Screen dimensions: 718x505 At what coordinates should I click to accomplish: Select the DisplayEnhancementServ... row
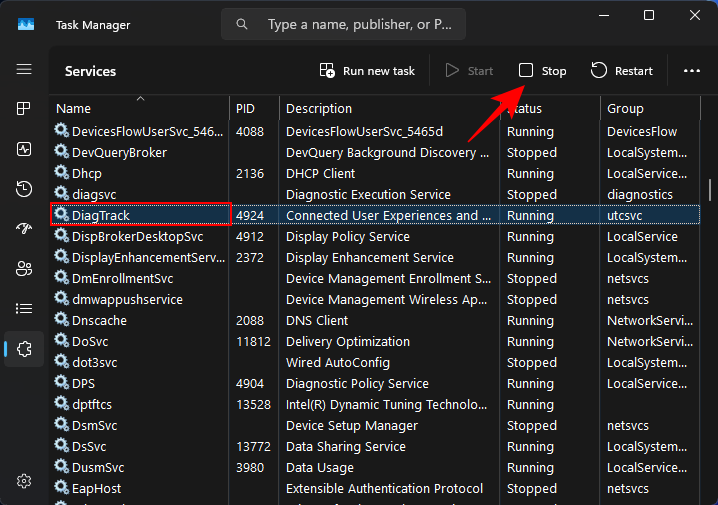point(148,258)
